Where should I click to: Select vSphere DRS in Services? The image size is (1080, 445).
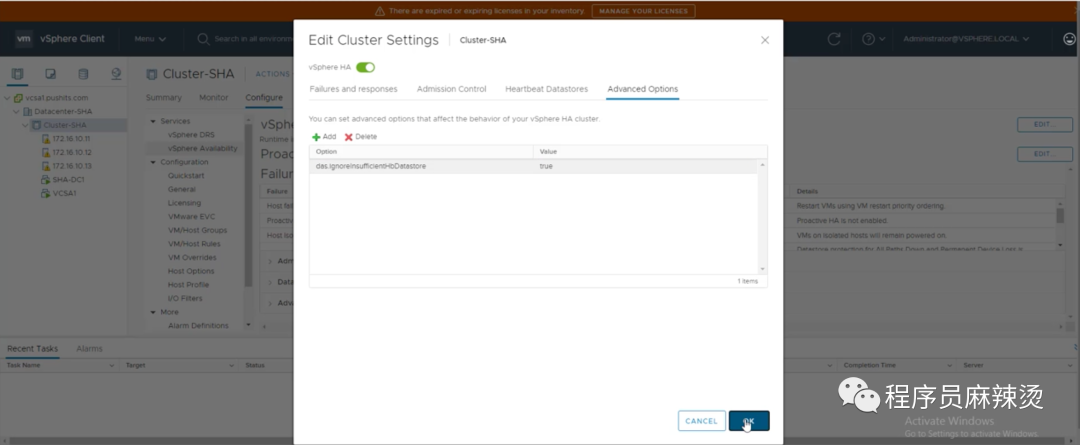coord(191,135)
